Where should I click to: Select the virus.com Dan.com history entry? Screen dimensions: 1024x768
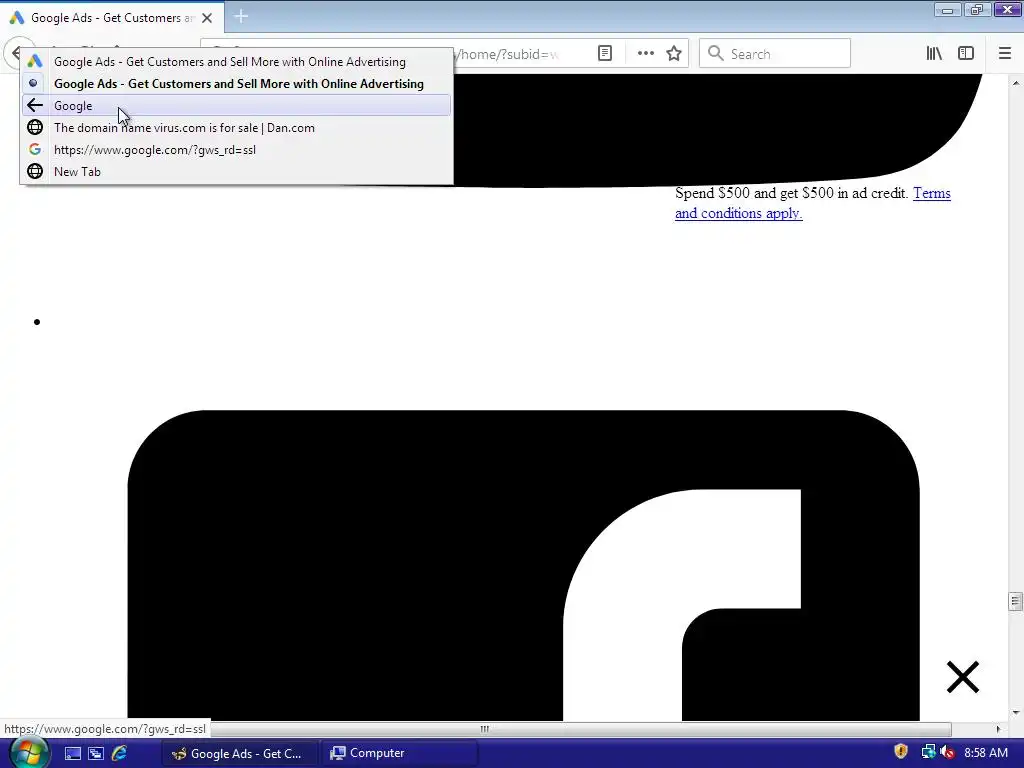coord(237,127)
